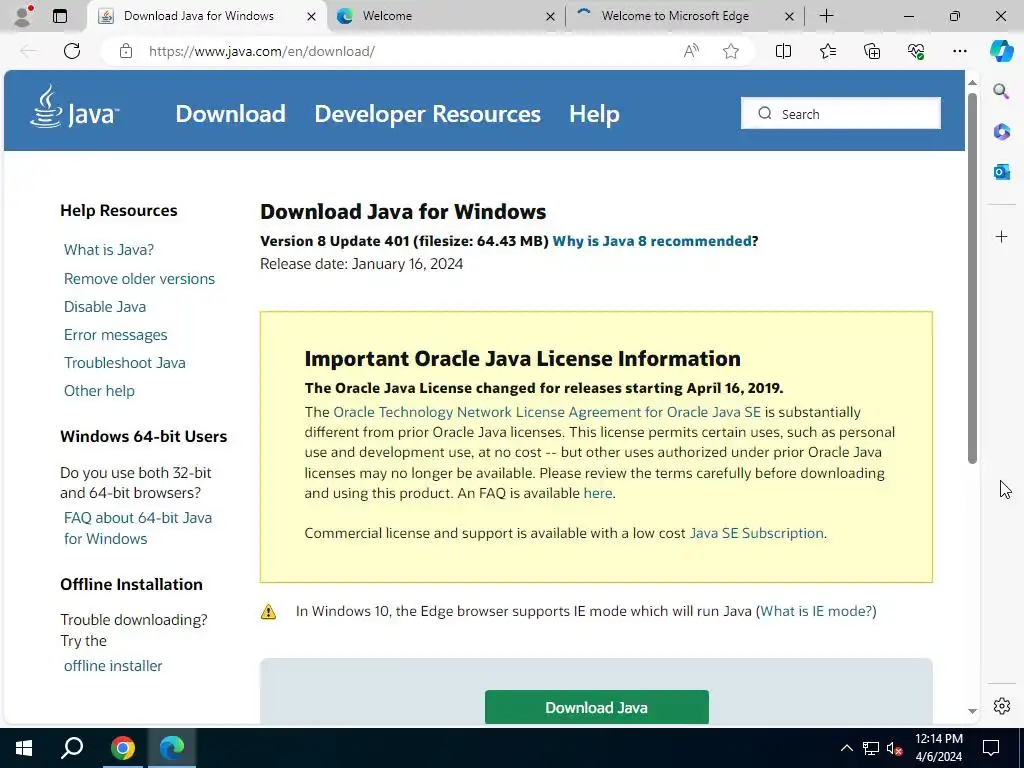Click the green Download Java button
1024x768 pixels.
596,707
